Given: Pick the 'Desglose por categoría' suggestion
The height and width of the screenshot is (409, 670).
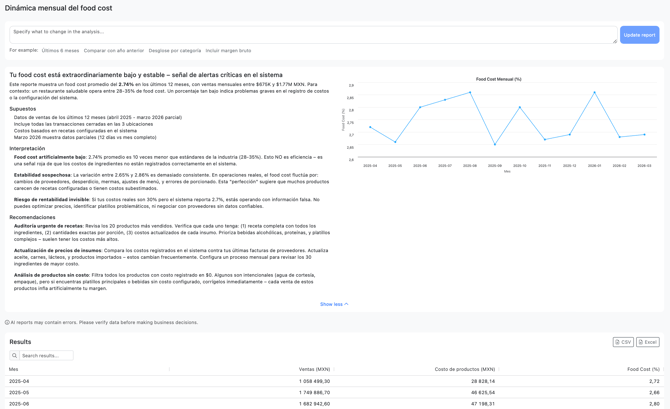Looking at the screenshot, I should point(175,51).
